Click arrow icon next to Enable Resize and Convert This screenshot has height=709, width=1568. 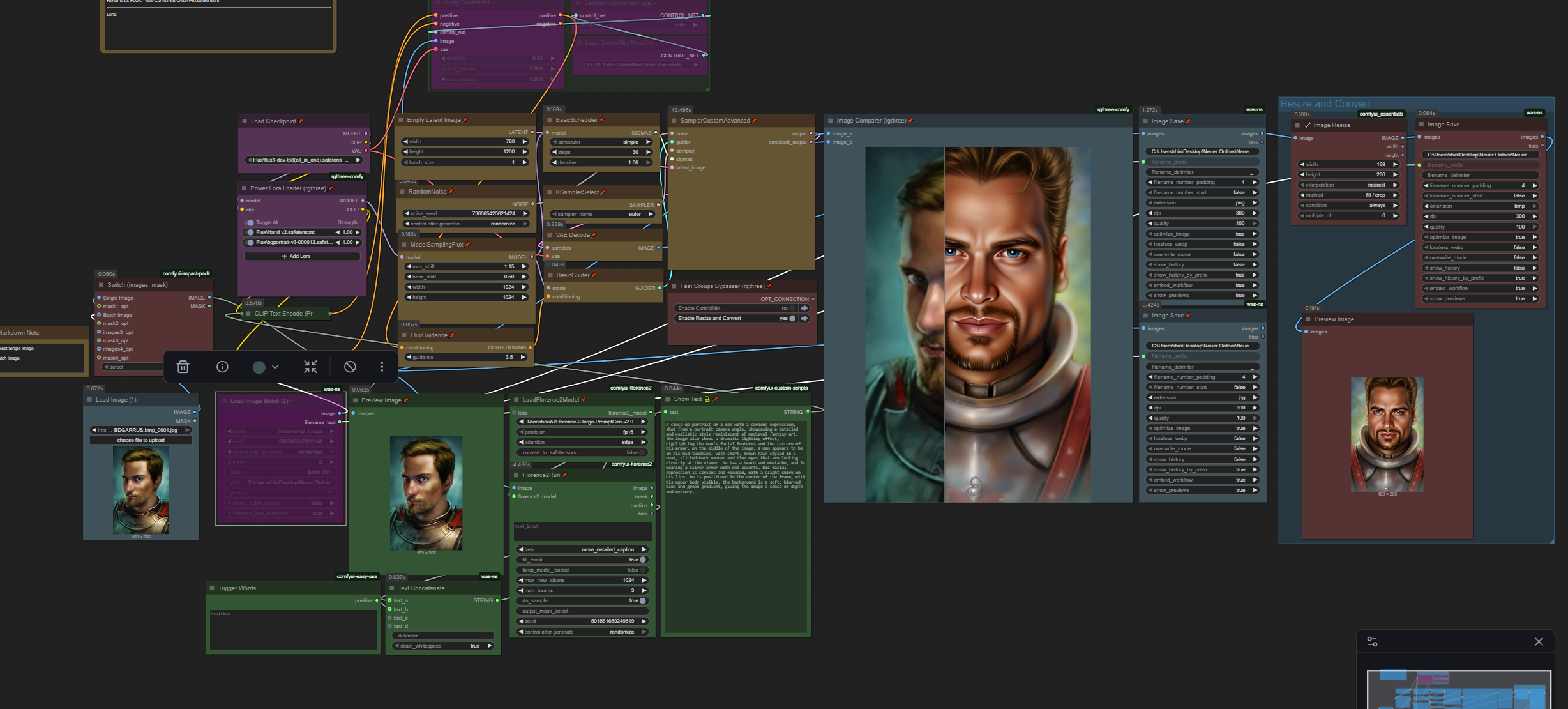click(804, 318)
